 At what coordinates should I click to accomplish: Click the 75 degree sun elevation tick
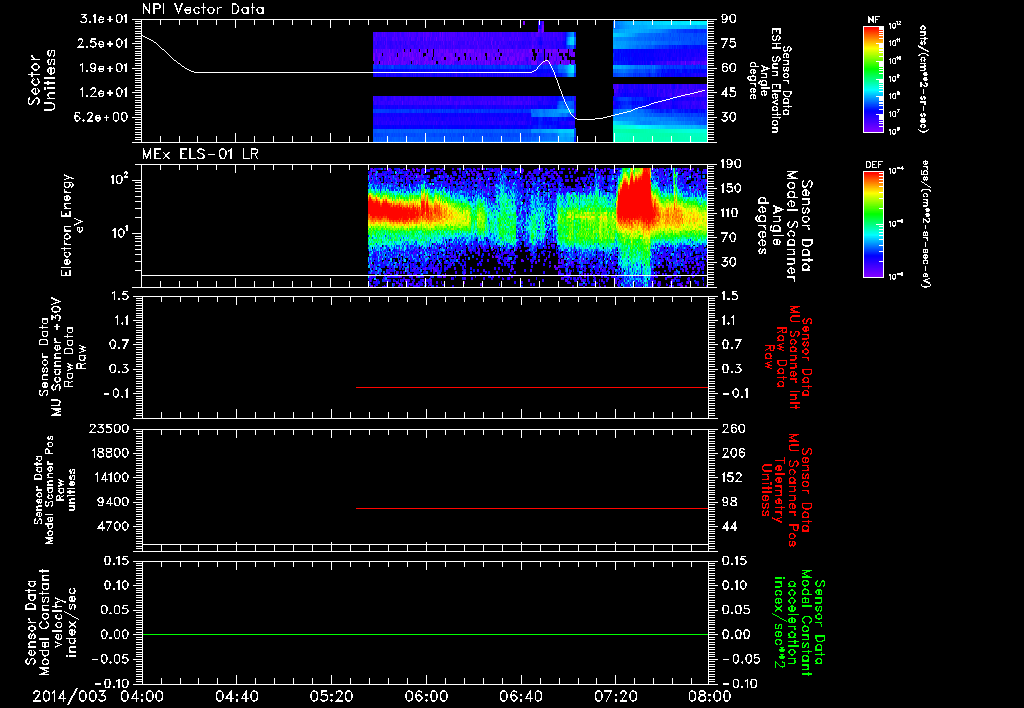coord(728,43)
